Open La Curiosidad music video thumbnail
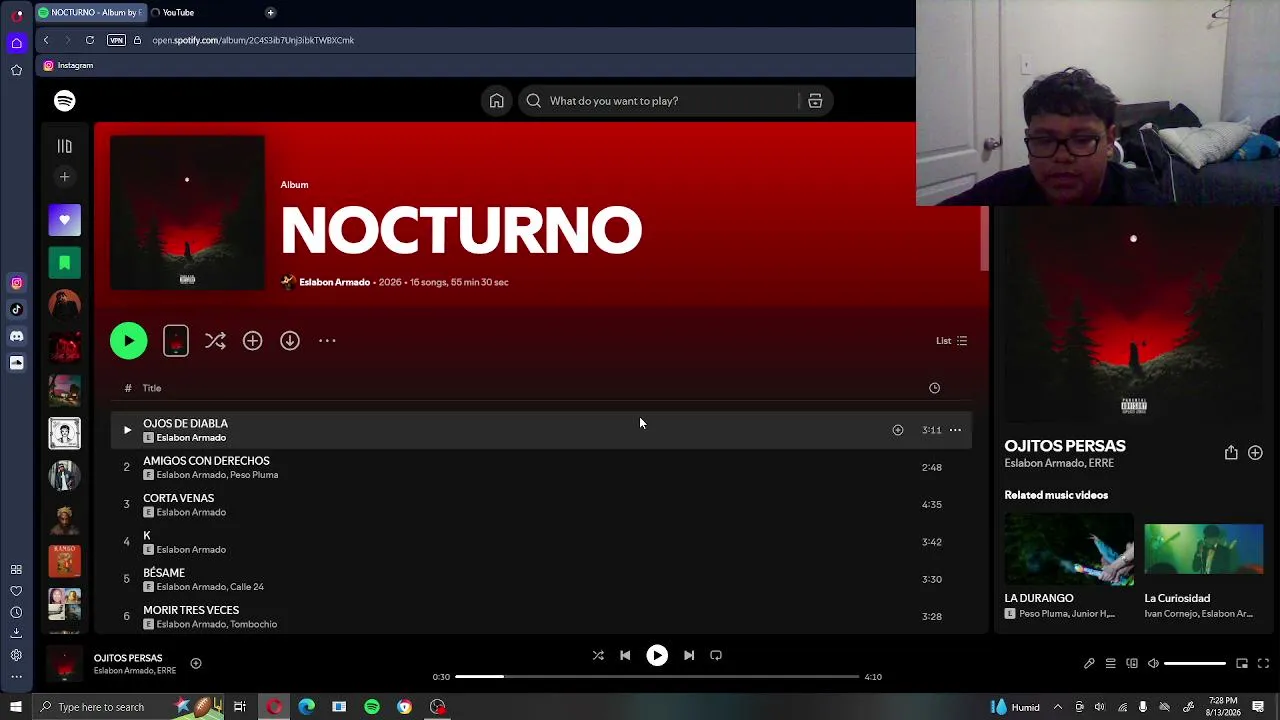Screen dimensions: 1280x720 click(x=1204, y=549)
